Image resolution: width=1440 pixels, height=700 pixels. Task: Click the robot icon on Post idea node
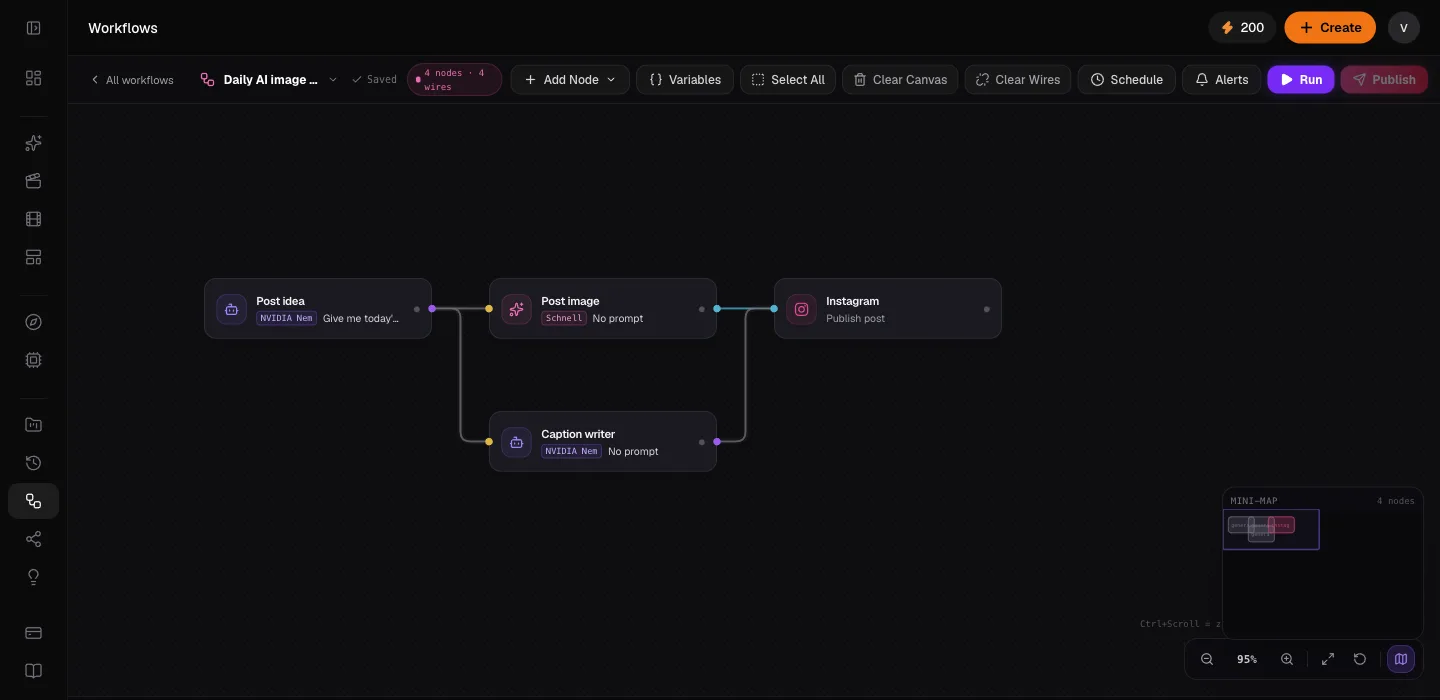pyautogui.click(x=231, y=309)
